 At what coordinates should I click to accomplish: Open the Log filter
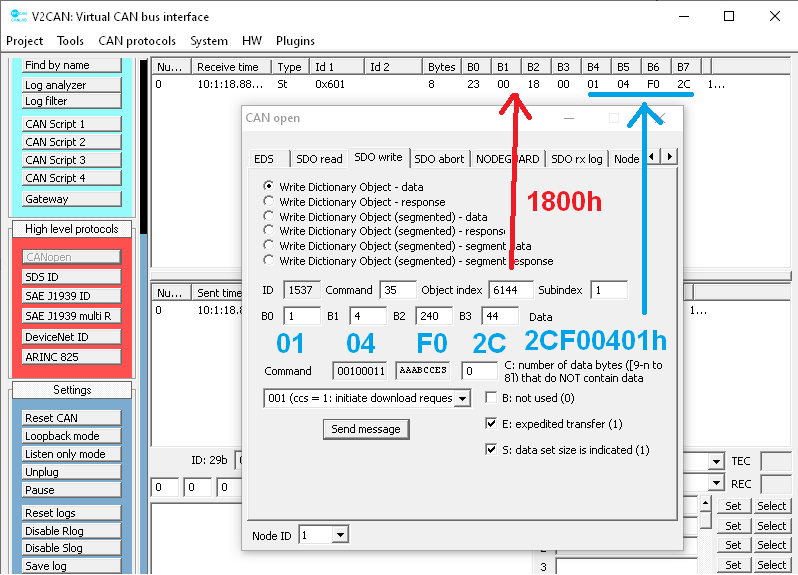tap(71, 101)
